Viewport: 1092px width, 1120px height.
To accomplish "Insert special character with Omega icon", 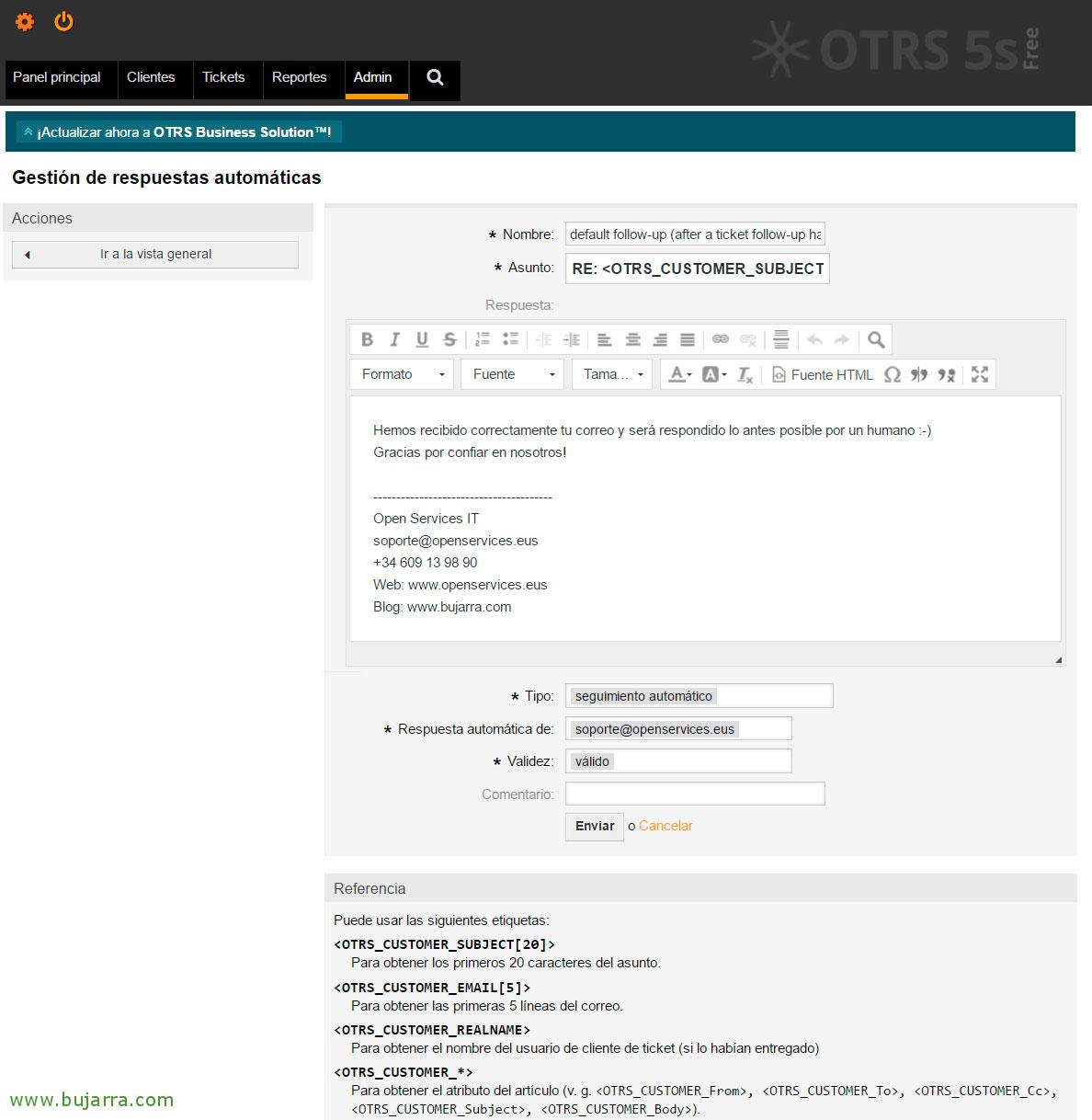I will [x=892, y=374].
